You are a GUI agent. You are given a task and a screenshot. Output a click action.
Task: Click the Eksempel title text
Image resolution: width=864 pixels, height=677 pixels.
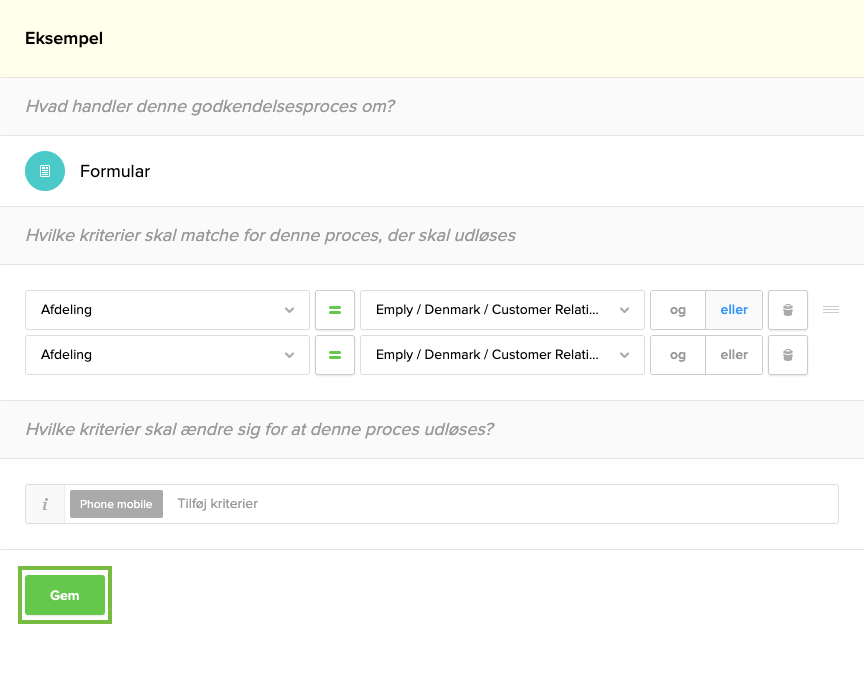(64, 39)
